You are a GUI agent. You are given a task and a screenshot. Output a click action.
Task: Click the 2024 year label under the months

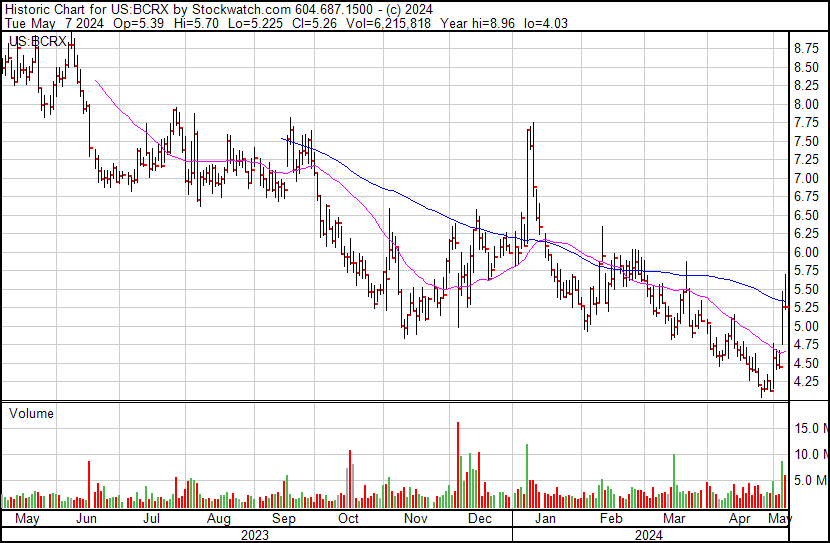click(649, 535)
